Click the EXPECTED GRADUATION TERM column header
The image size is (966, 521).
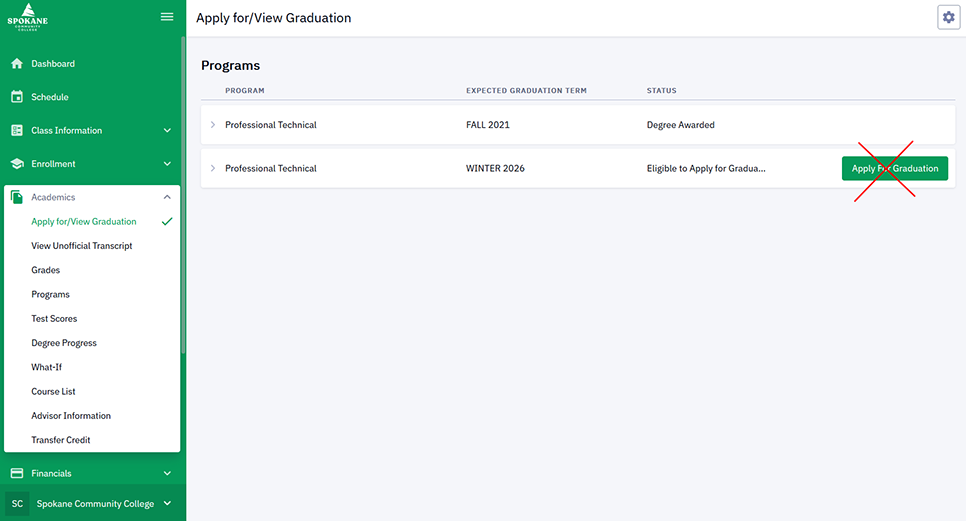[x=526, y=91]
